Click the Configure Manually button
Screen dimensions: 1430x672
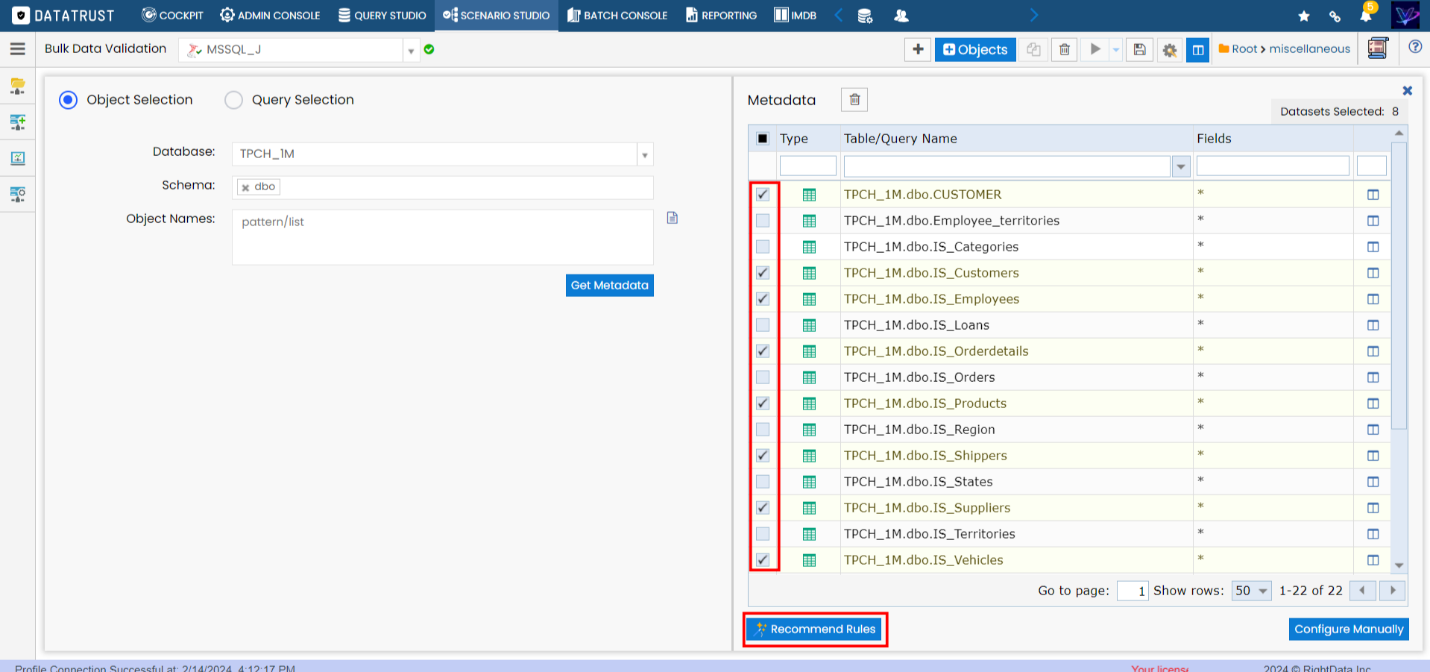tap(1348, 629)
